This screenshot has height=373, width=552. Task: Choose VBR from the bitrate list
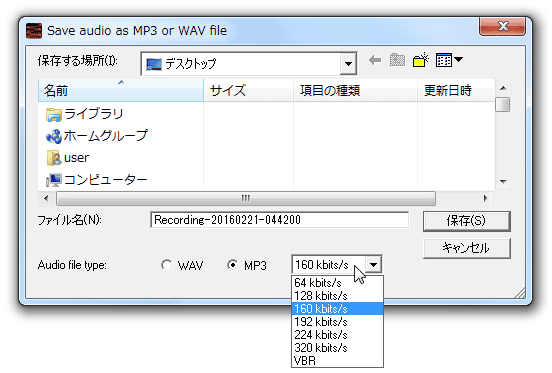point(337,361)
